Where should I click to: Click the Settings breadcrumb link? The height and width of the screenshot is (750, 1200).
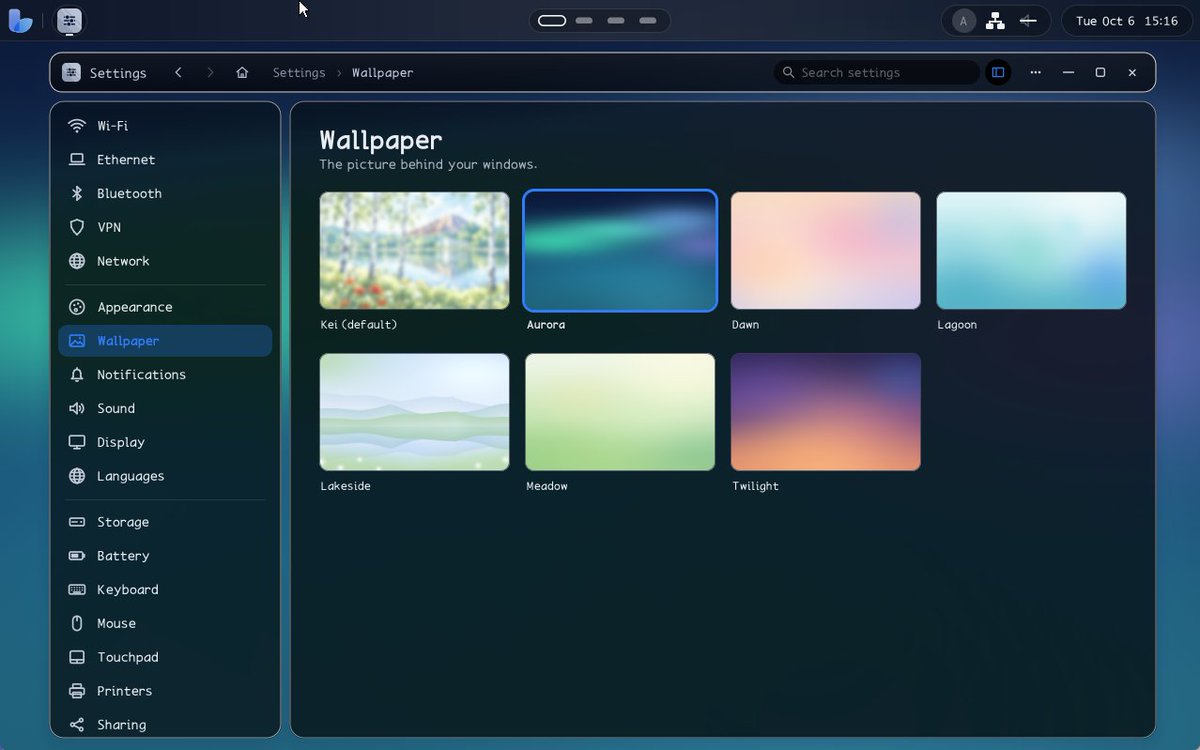[299, 73]
